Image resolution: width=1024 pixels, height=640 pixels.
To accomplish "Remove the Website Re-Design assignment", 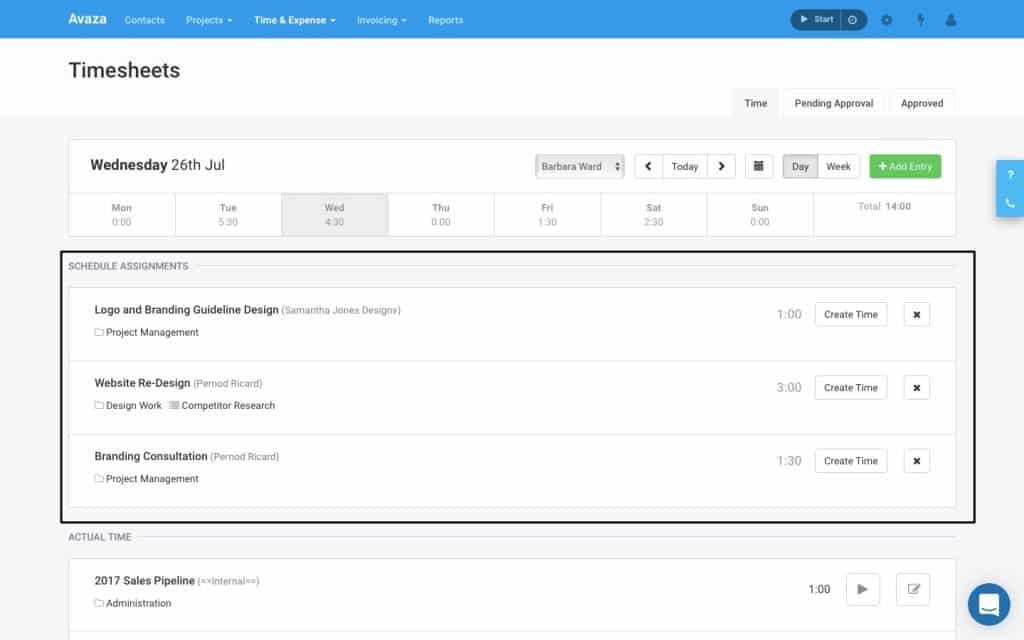I will (916, 387).
